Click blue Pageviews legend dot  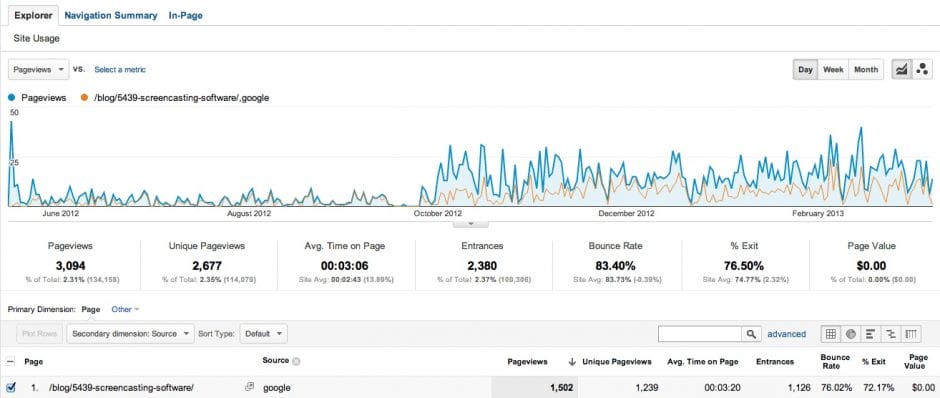click(11, 97)
